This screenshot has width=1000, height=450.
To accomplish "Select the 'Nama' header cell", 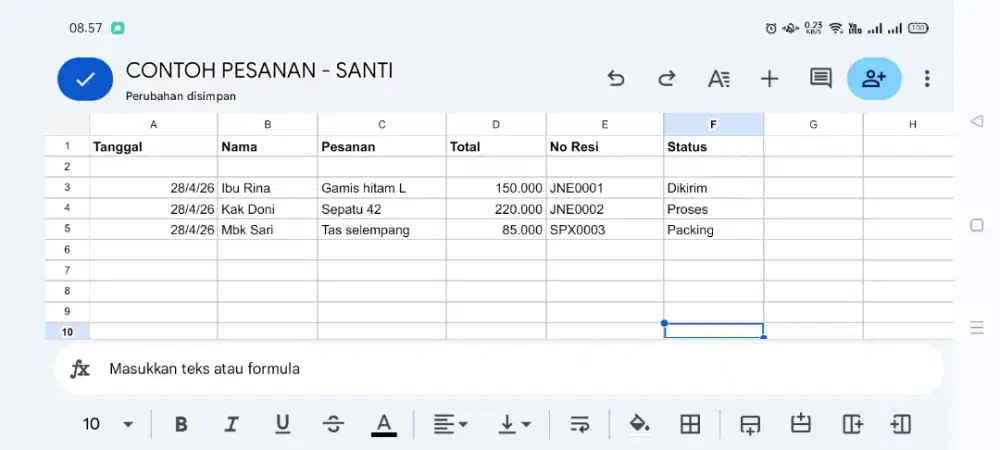I will 267,147.
